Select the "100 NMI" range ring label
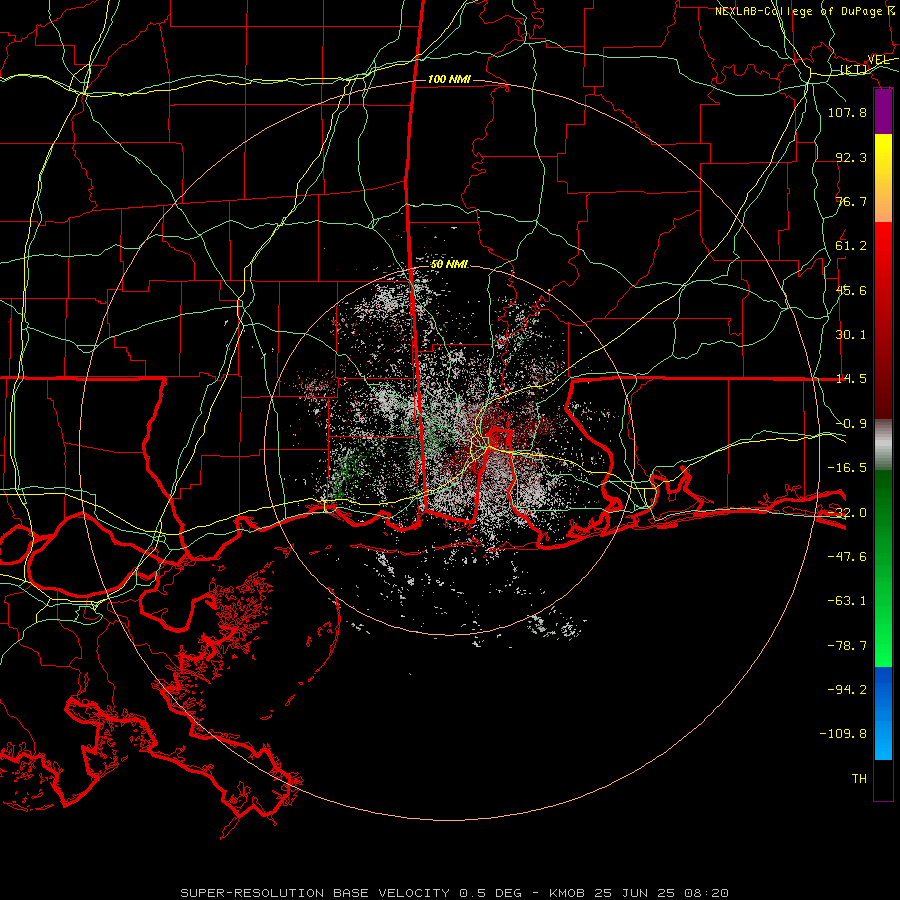Image resolution: width=900 pixels, height=900 pixels. (x=449, y=79)
